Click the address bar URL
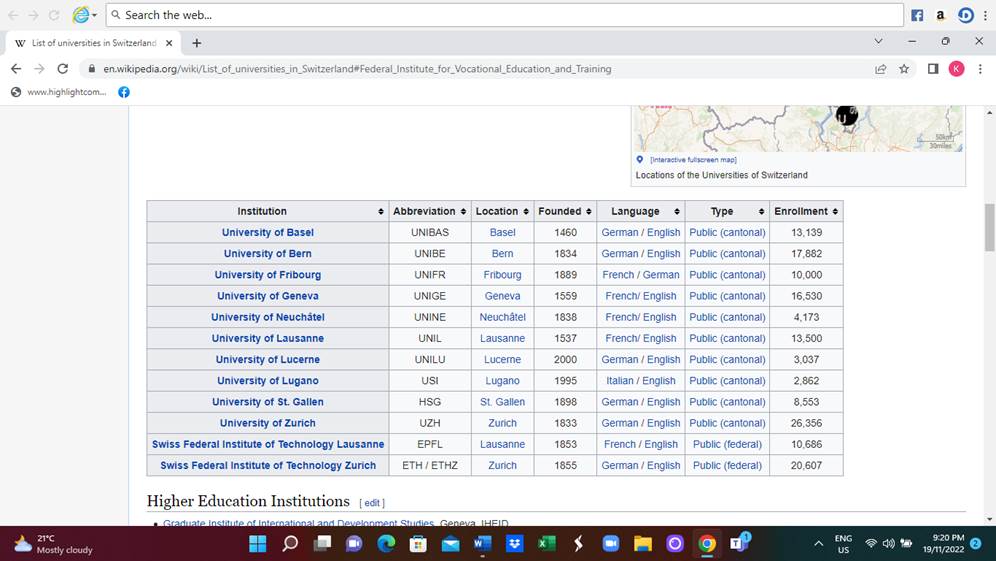This screenshot has height=561, width=996. tap(357, 69)
